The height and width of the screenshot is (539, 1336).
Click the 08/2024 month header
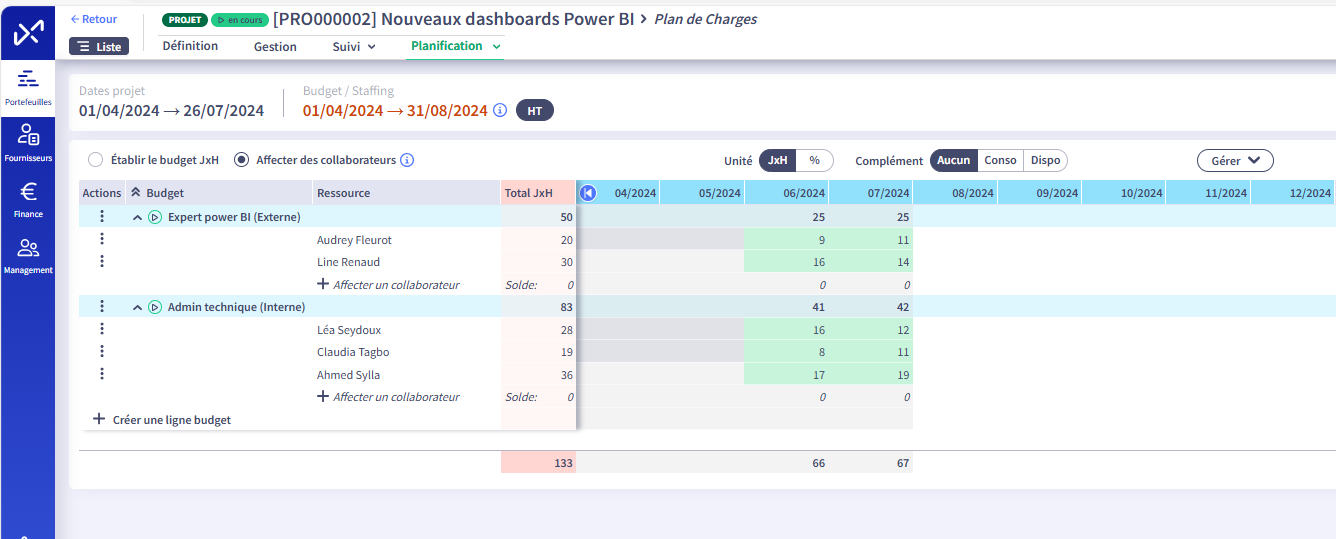[955, 193]
